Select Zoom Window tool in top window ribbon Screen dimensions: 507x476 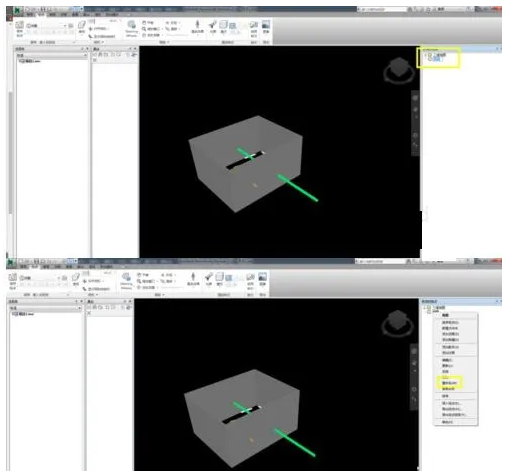click(152, 29)
